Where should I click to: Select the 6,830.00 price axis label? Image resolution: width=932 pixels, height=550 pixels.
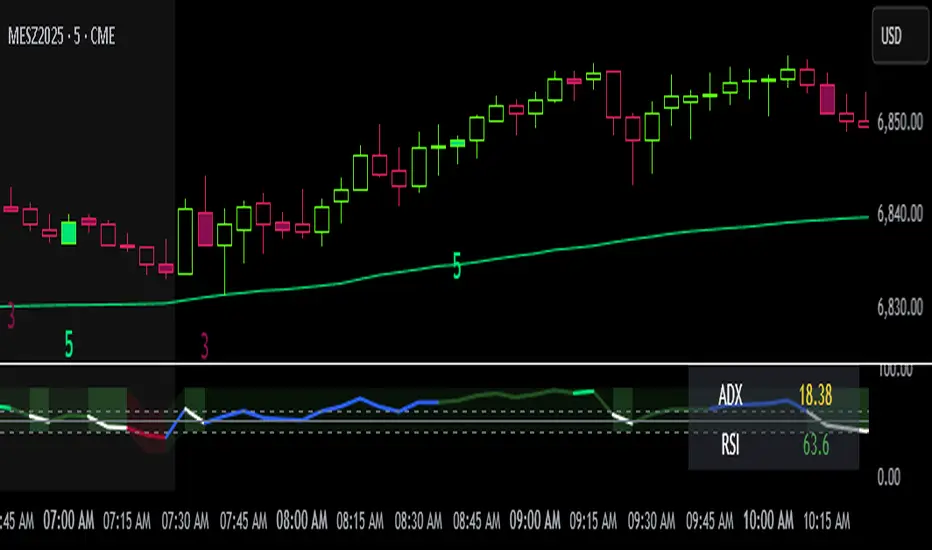900,307
